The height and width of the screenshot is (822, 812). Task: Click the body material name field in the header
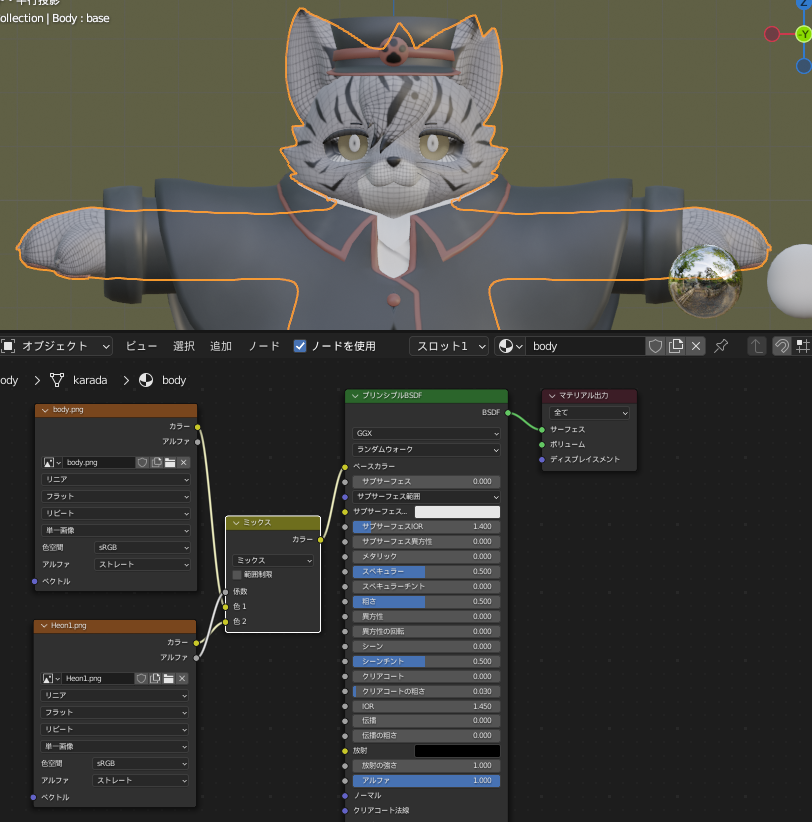pos(586,346)
